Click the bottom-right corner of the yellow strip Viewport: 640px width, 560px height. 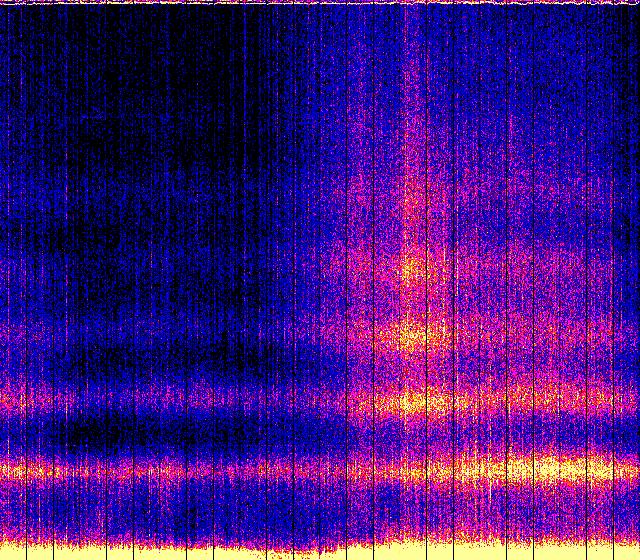(634, 554)
